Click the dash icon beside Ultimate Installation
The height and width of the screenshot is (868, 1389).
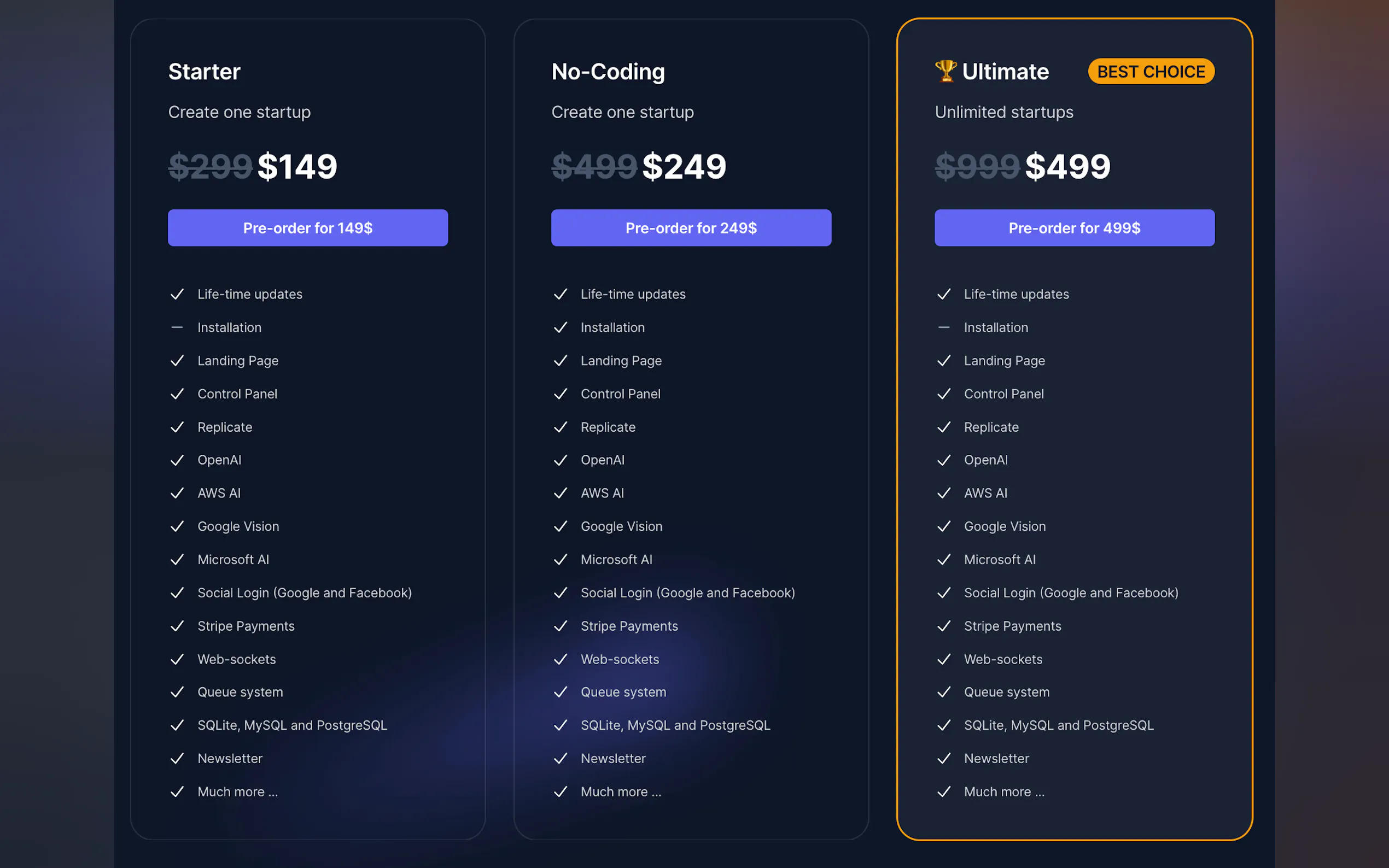pyautogui.click(x=943, y=328)
